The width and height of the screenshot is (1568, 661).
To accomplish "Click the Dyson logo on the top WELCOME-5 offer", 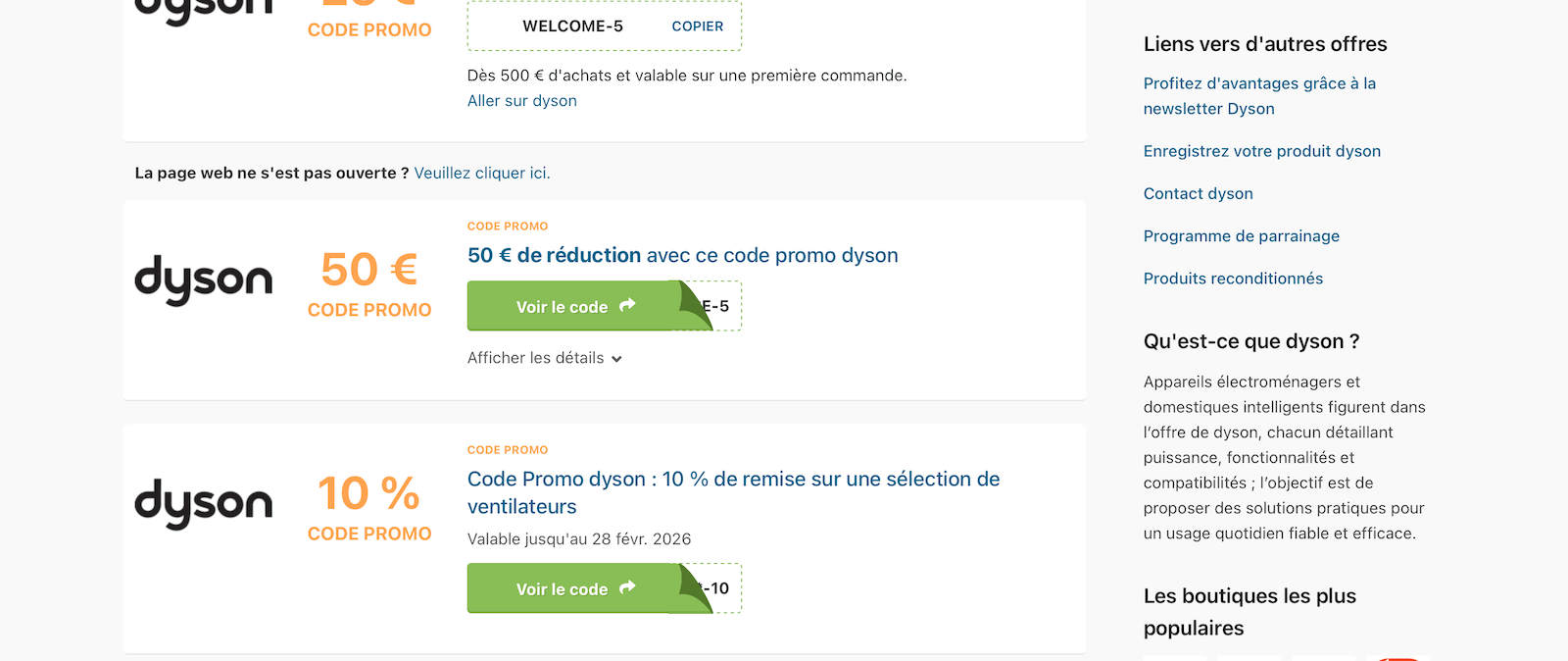I will (203, 5).
